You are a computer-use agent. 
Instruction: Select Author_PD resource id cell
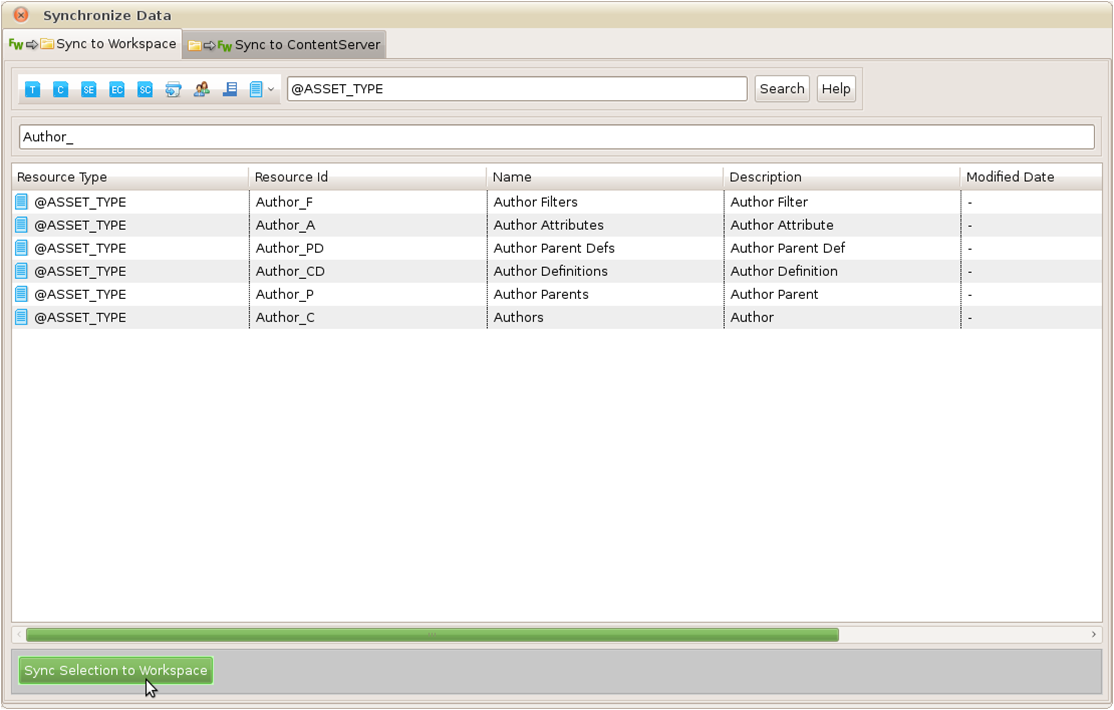[x=368, y=248]
